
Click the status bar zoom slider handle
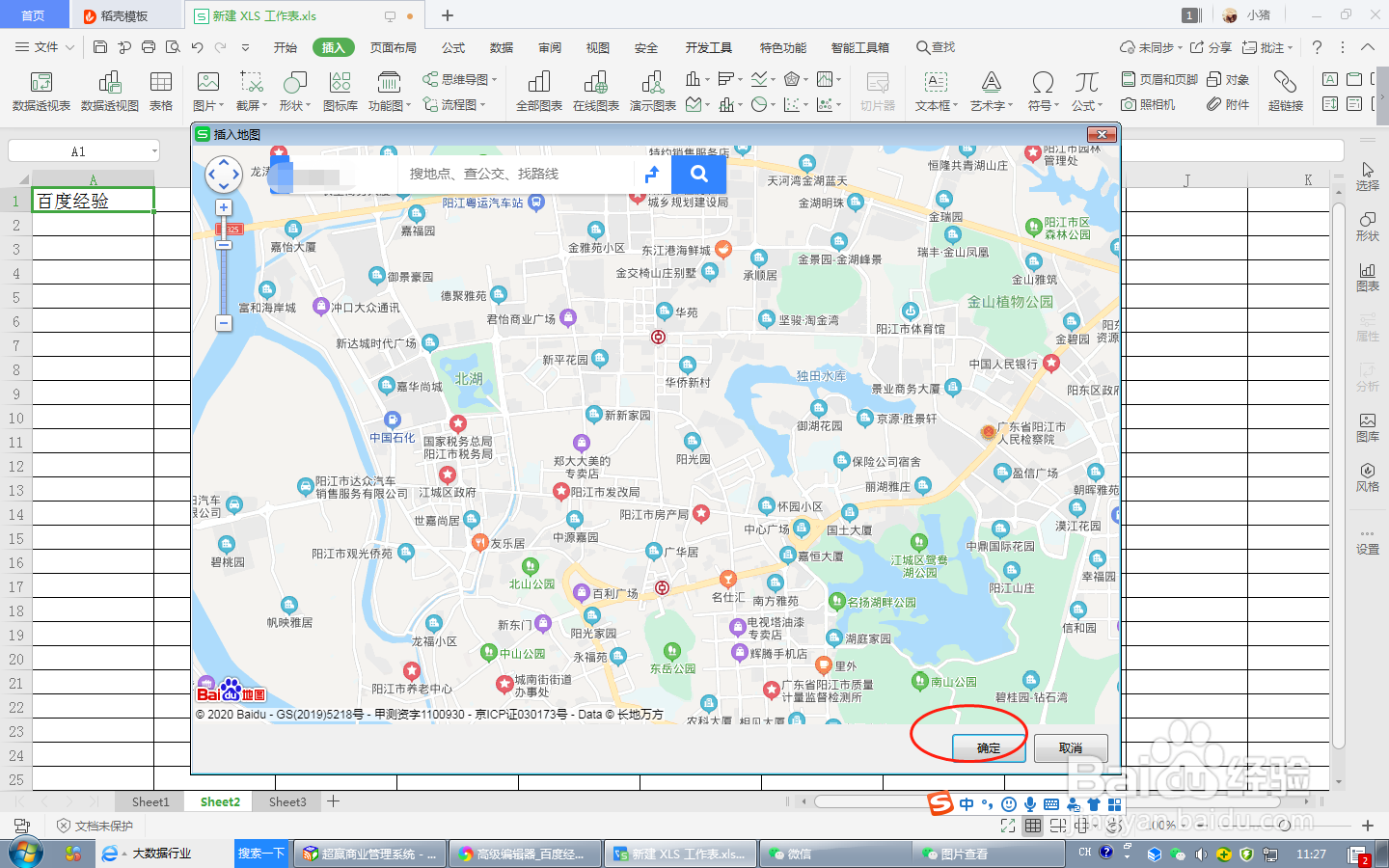pos(1284,826)
